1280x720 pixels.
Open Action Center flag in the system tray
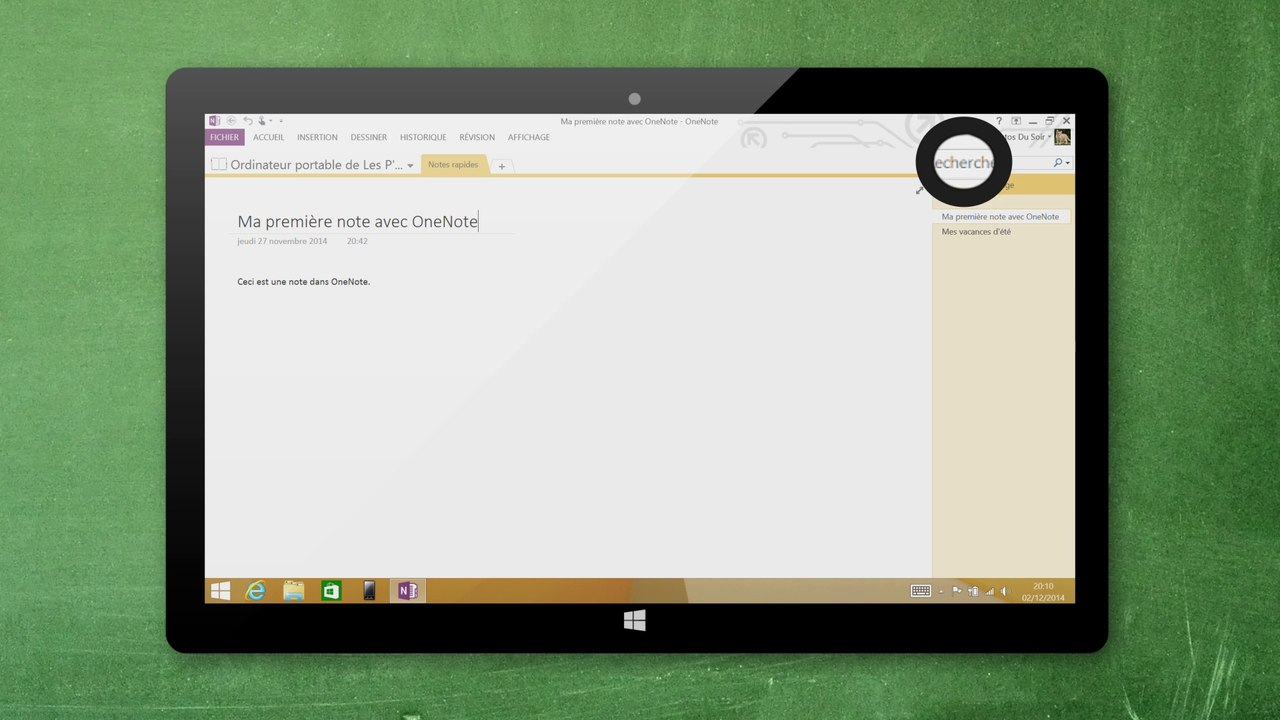957,591
